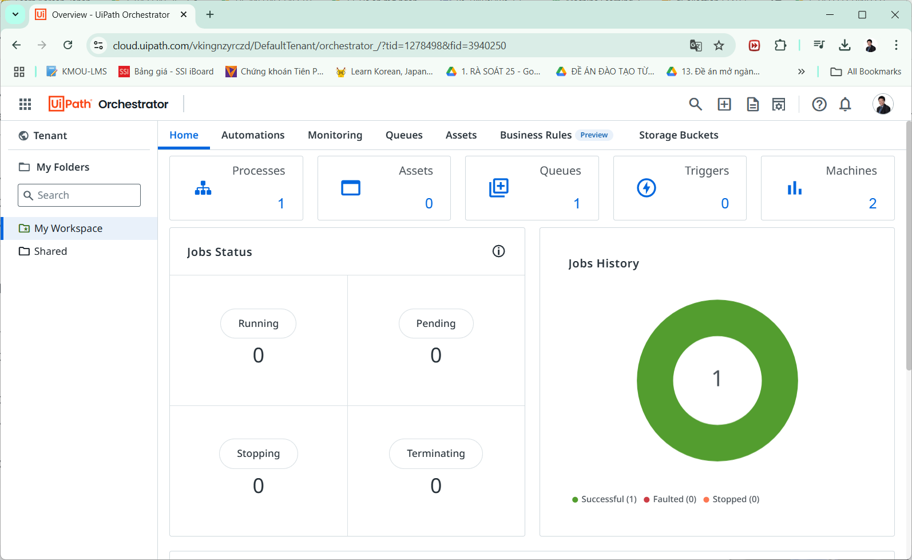The height and width of the screenshot is (560, 912).
Task: Click the Processes hierarchy icon
Action: click(203, 188)
